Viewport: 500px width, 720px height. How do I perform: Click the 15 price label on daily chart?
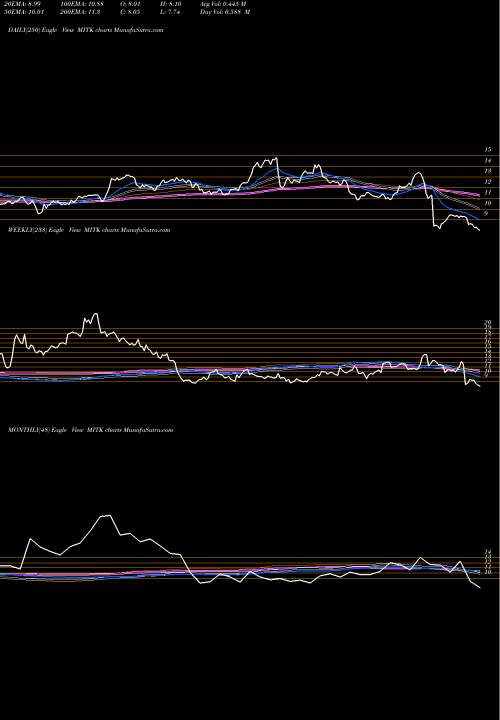point(488,150)
